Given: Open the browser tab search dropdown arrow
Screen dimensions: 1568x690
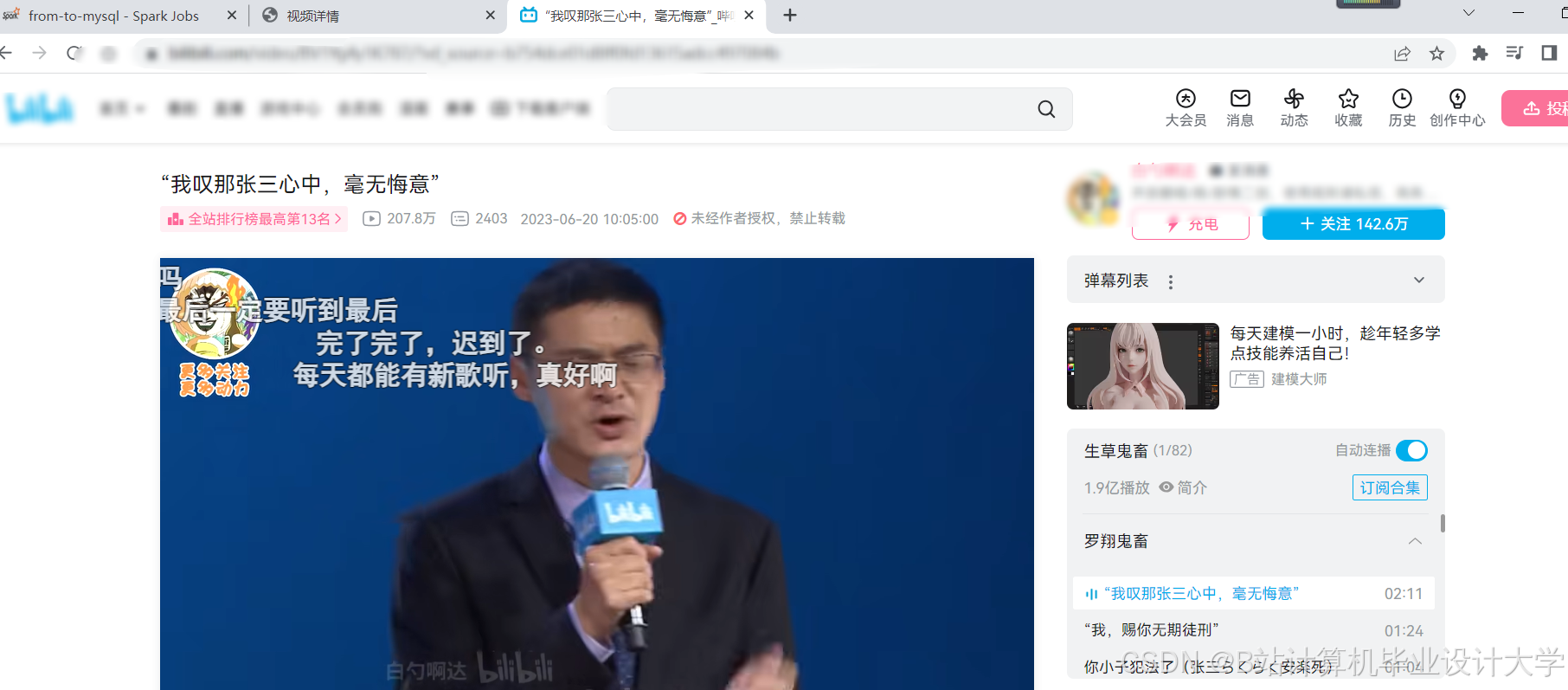Looking at the screenshot, I should [1468, 13].
